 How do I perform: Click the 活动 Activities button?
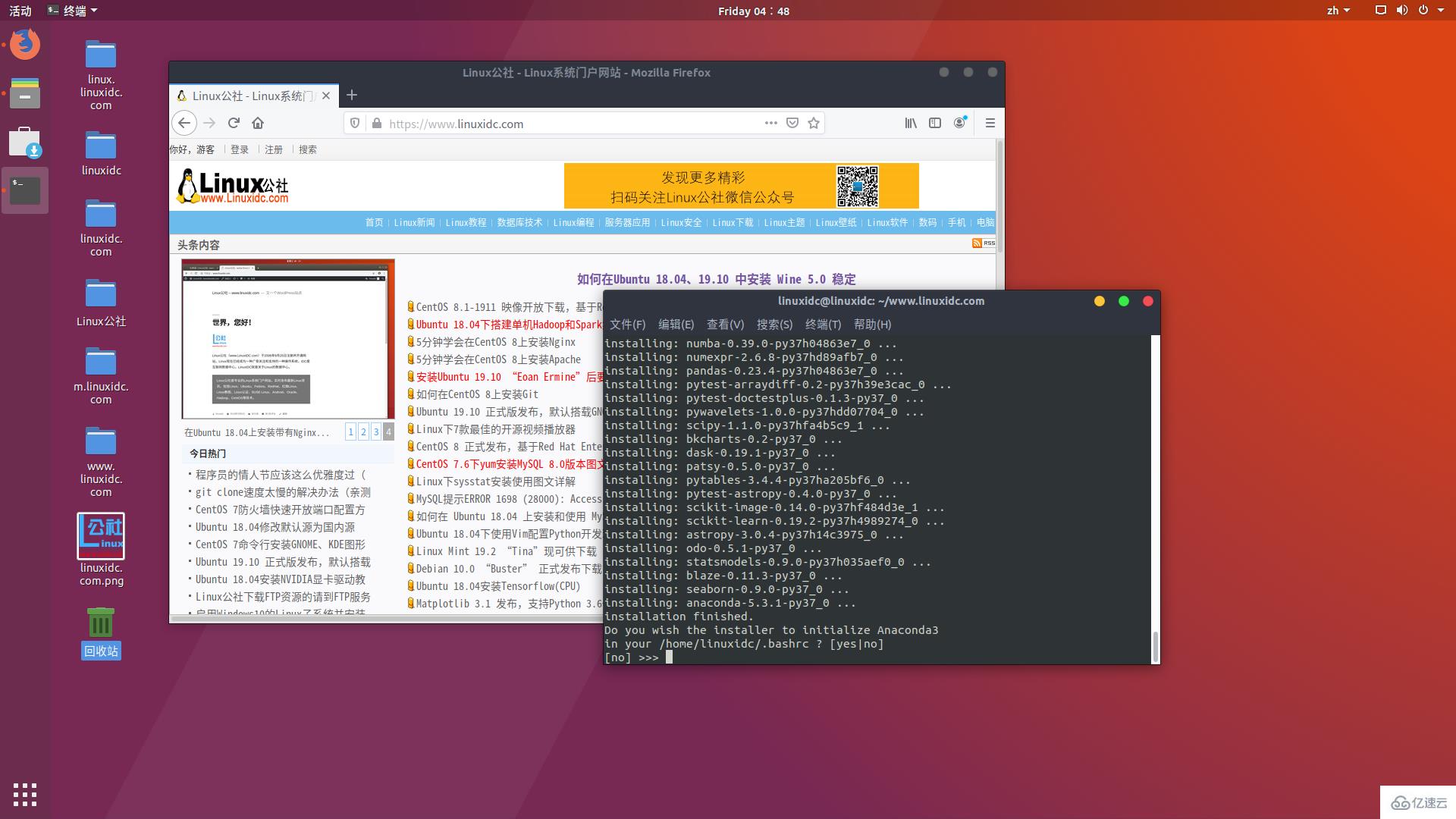20,11
